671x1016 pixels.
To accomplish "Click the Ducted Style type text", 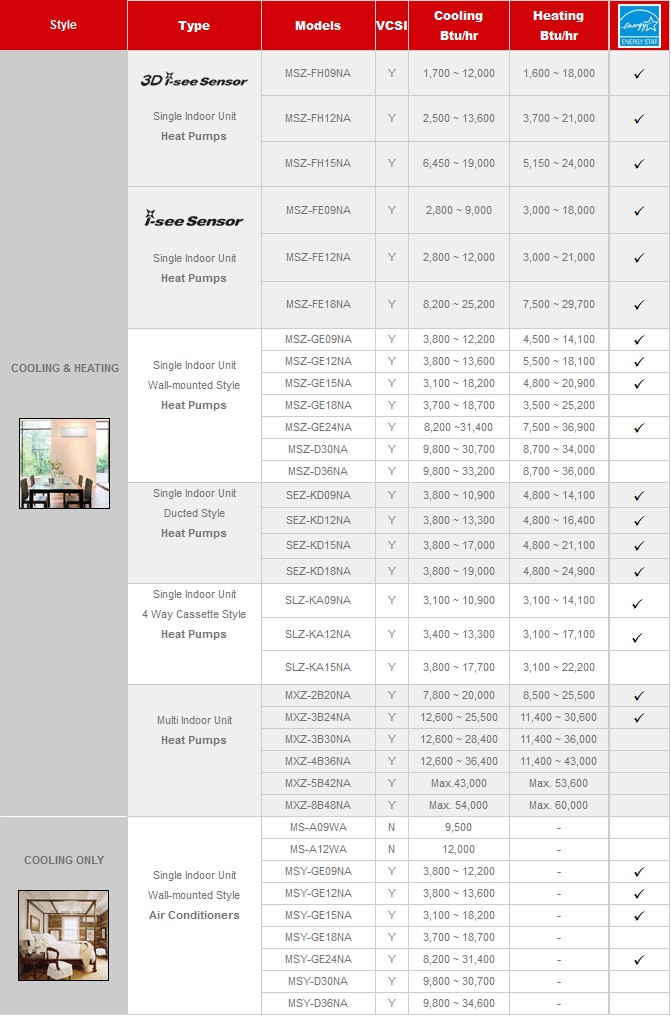I will 194,514.
